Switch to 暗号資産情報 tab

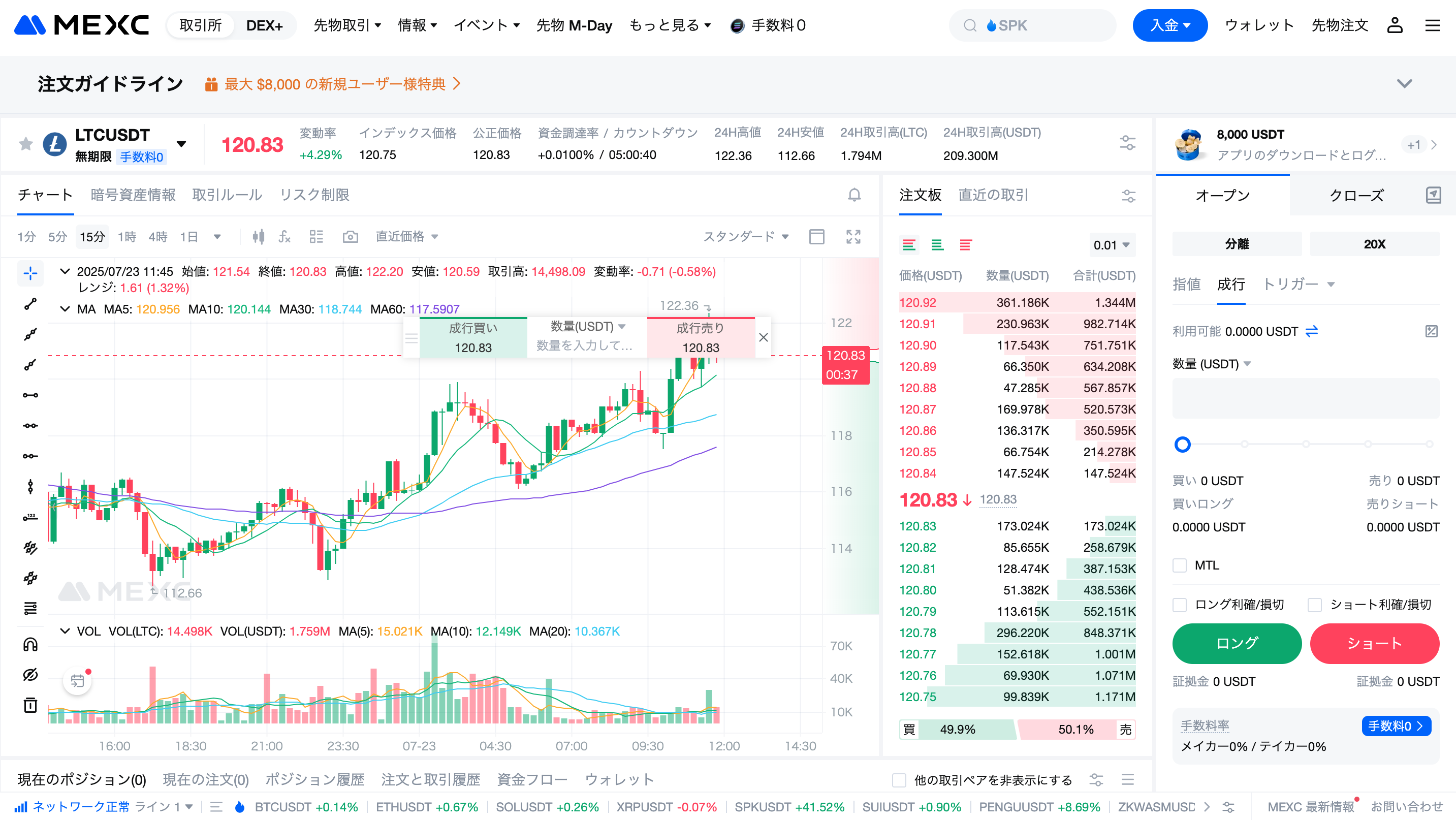tap(133, 195)
